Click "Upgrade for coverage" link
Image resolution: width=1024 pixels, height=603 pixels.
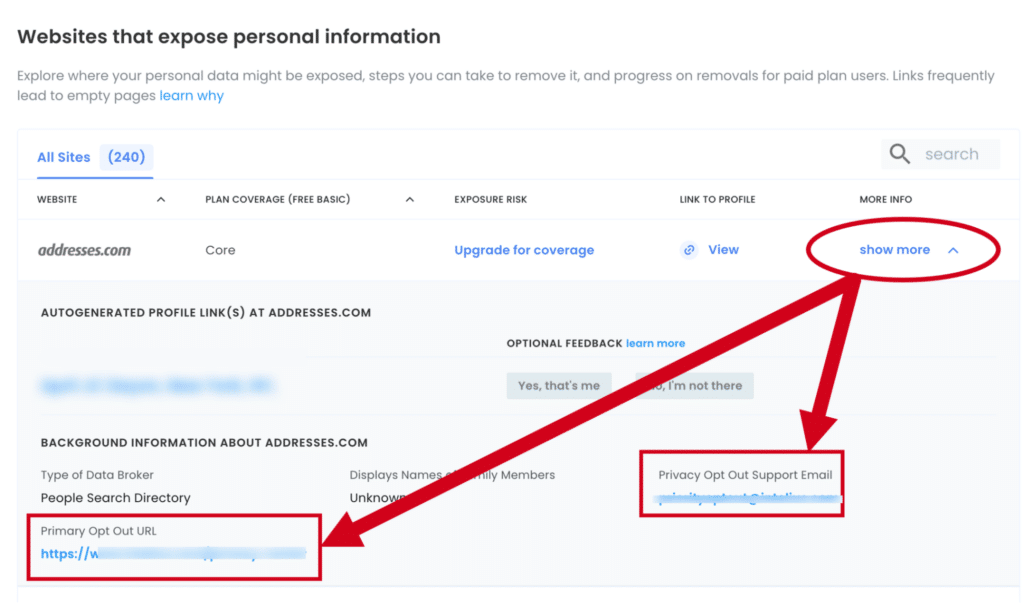[x=524, y=250]
